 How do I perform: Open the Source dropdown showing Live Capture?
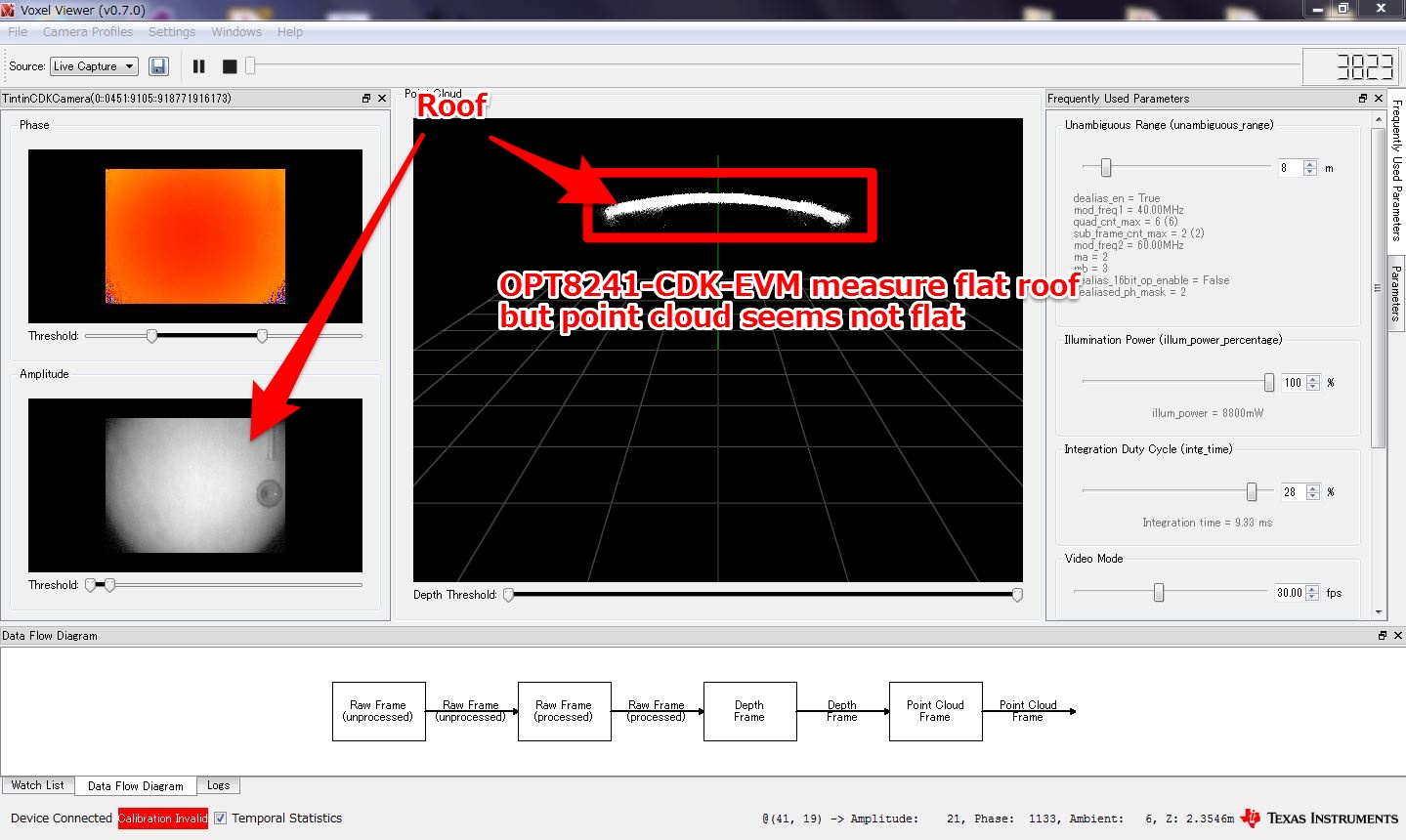click(94, 66)
